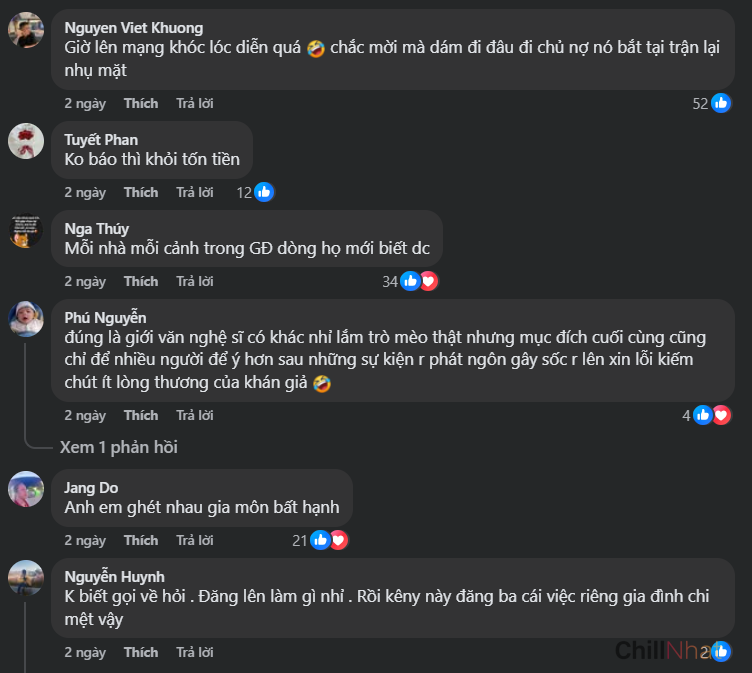Click like reaction icon on Phú Nguyễn's comment
The image size is (752, 673).
coord(703,415)
